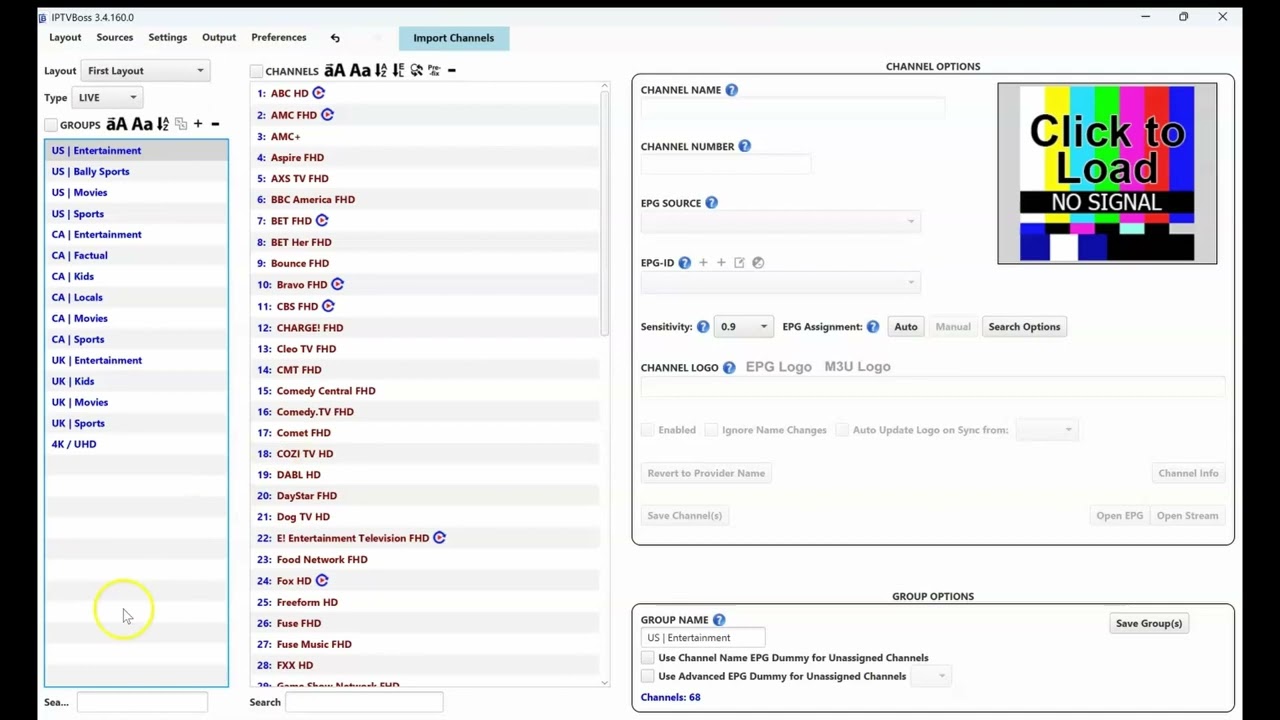The width and height of the screenshot is (1280, 720).
Task: Open the Sources menu
Action: [115, 38]
